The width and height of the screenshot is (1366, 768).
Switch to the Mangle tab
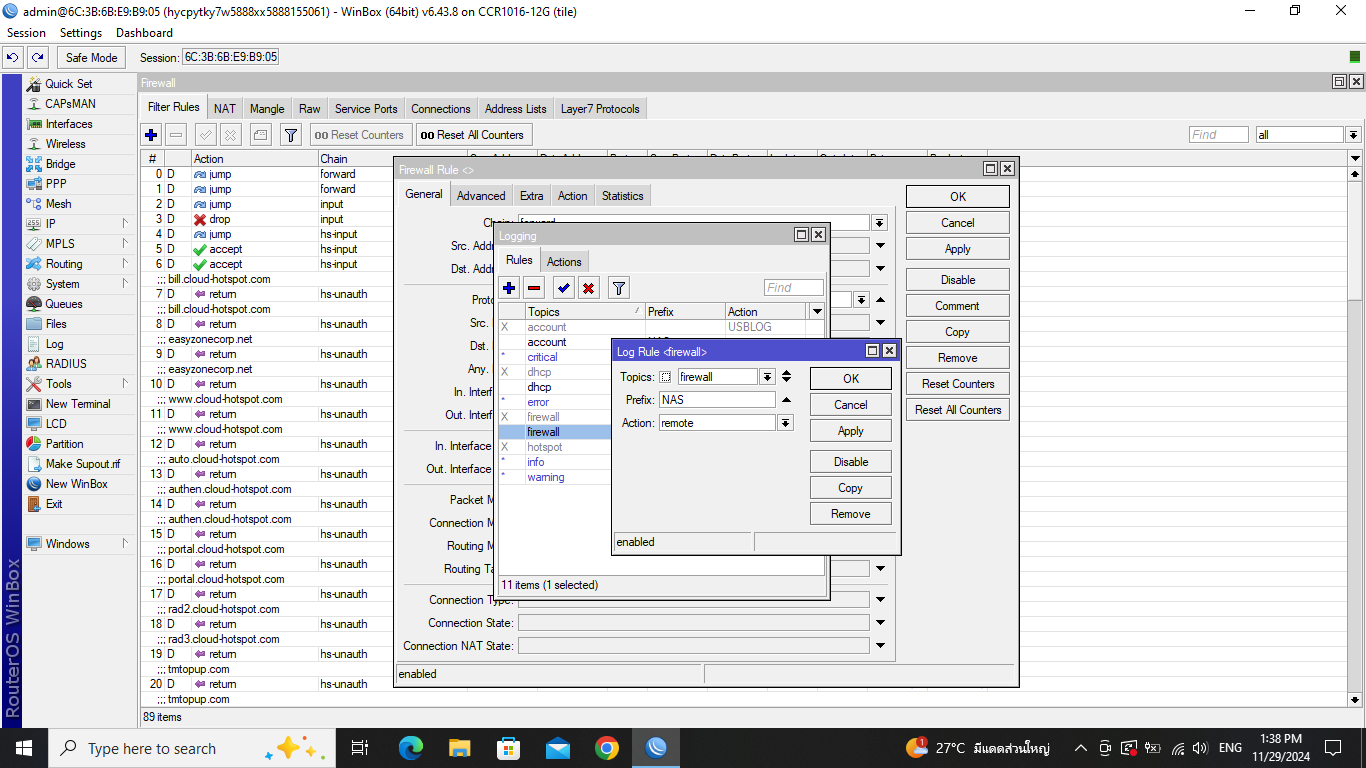click(x=267, y=109)
